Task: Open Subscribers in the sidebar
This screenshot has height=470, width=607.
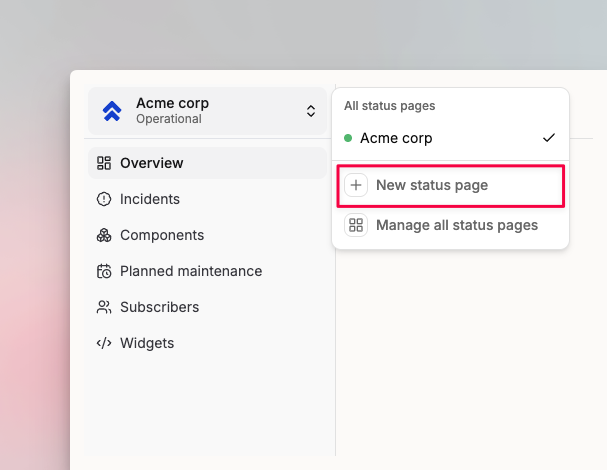Action: click(207, 307)
